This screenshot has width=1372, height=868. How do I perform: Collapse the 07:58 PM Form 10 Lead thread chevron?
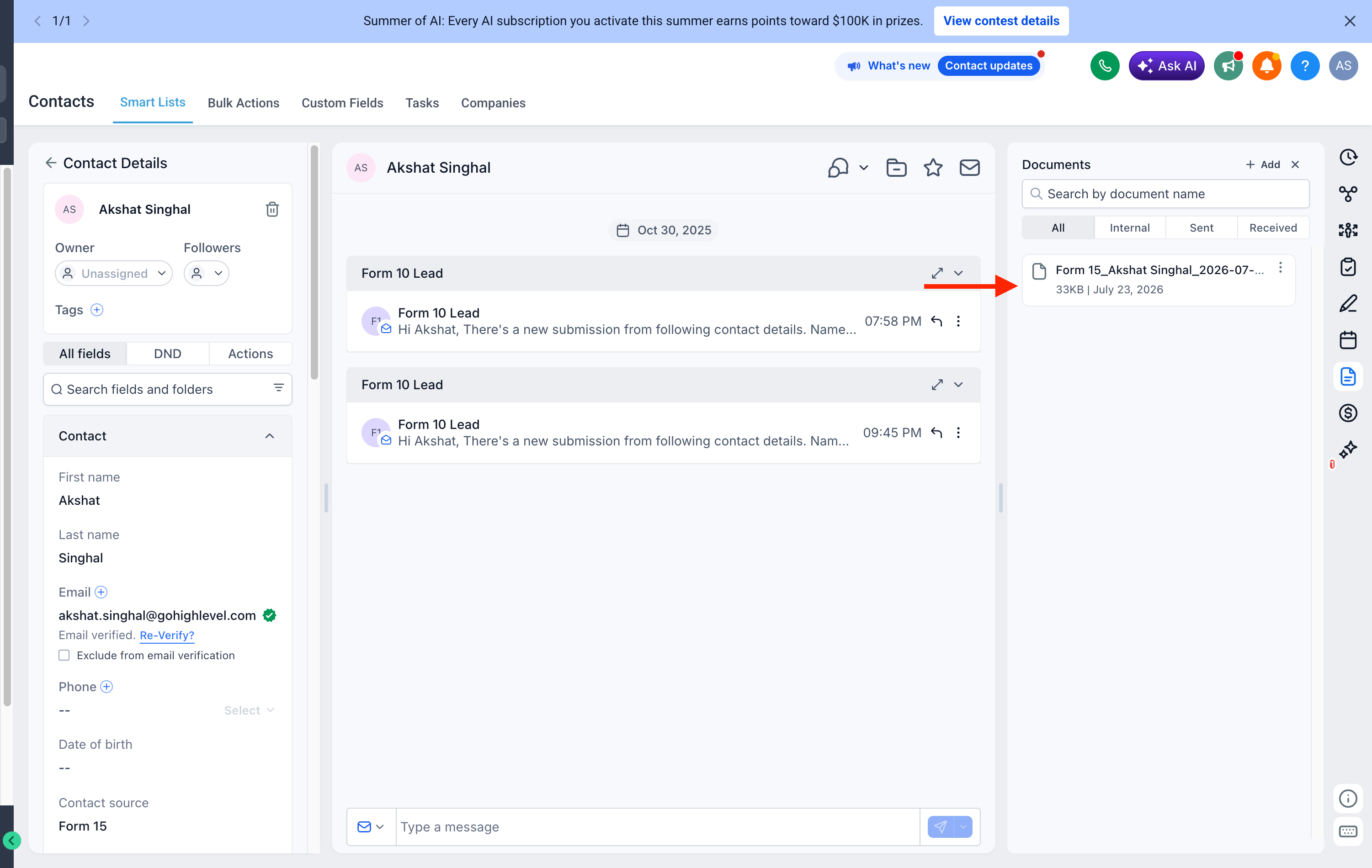coord(958,273)
